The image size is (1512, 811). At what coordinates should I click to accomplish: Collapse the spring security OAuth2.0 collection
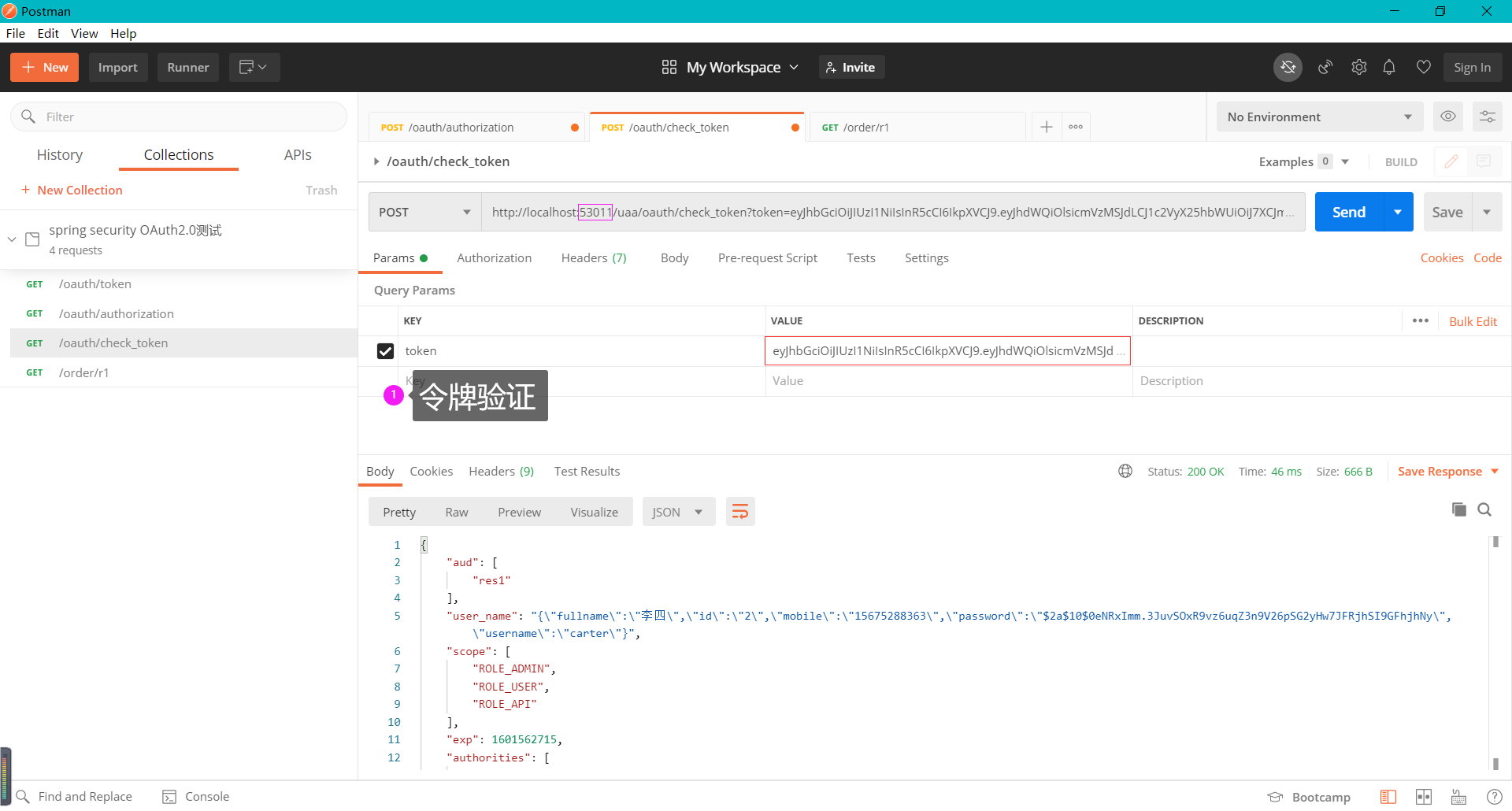click(x=11, y=239)
